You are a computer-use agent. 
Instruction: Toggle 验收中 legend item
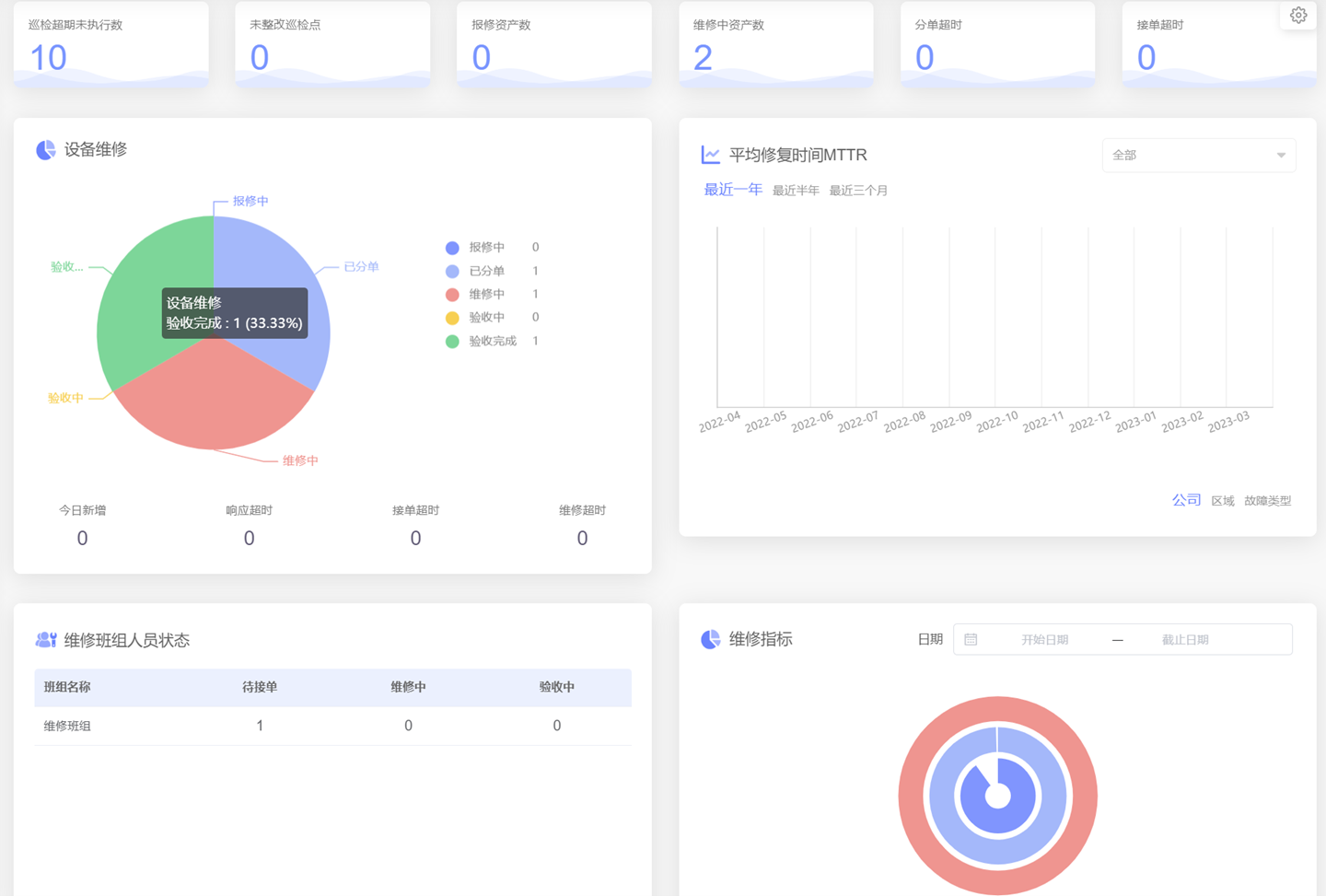pyautogui.click(x=492, y=318)
